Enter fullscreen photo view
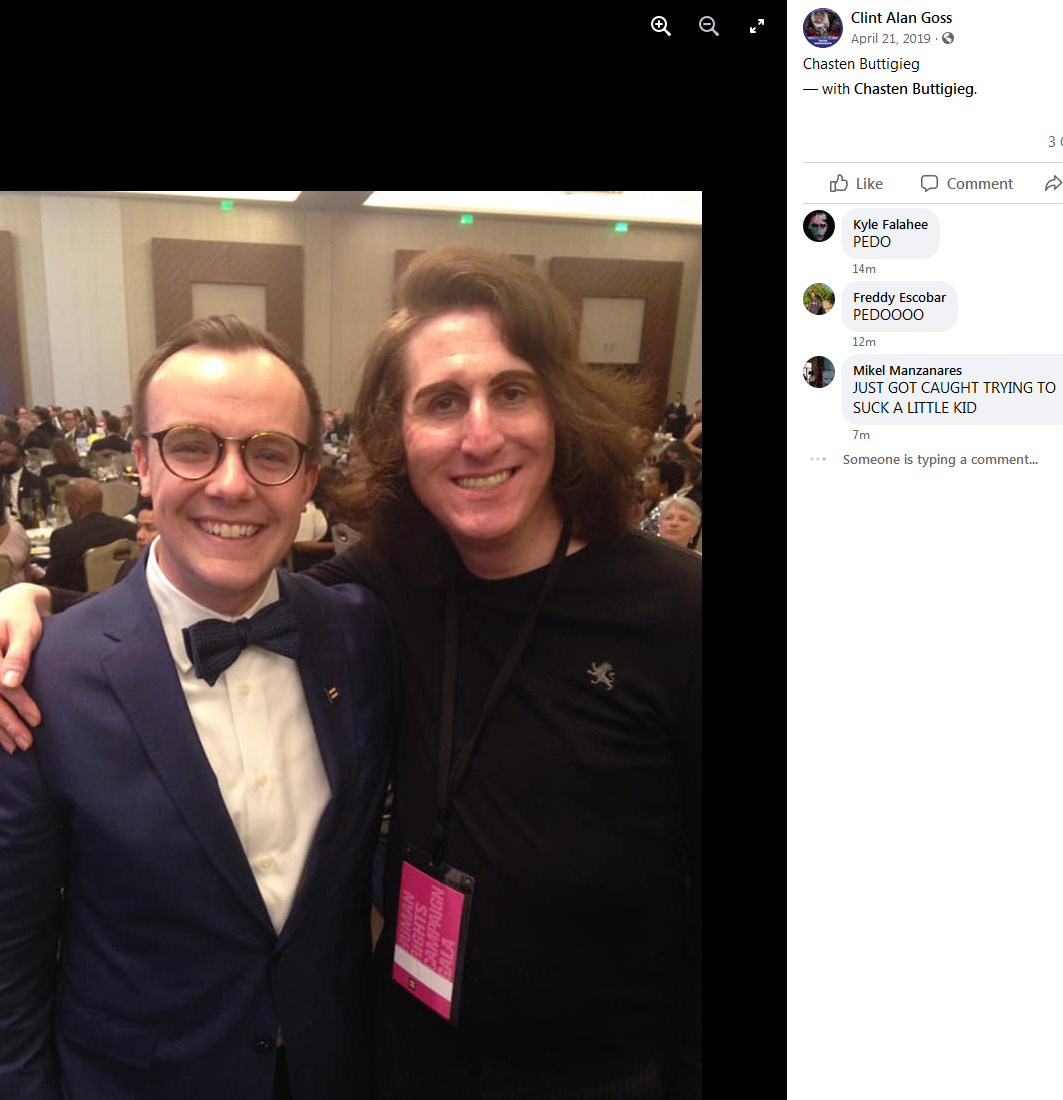Screen dimensions: 1063x1100 756,27
